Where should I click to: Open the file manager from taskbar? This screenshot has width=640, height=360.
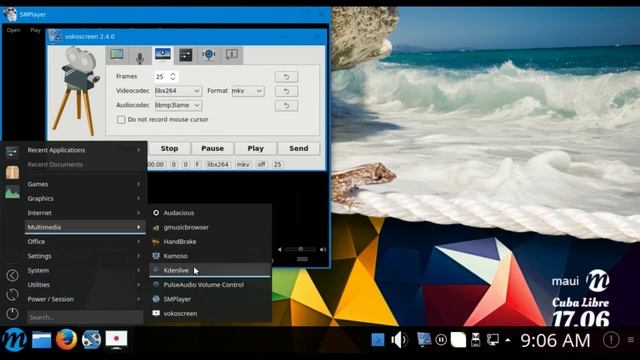coord(41,340)
